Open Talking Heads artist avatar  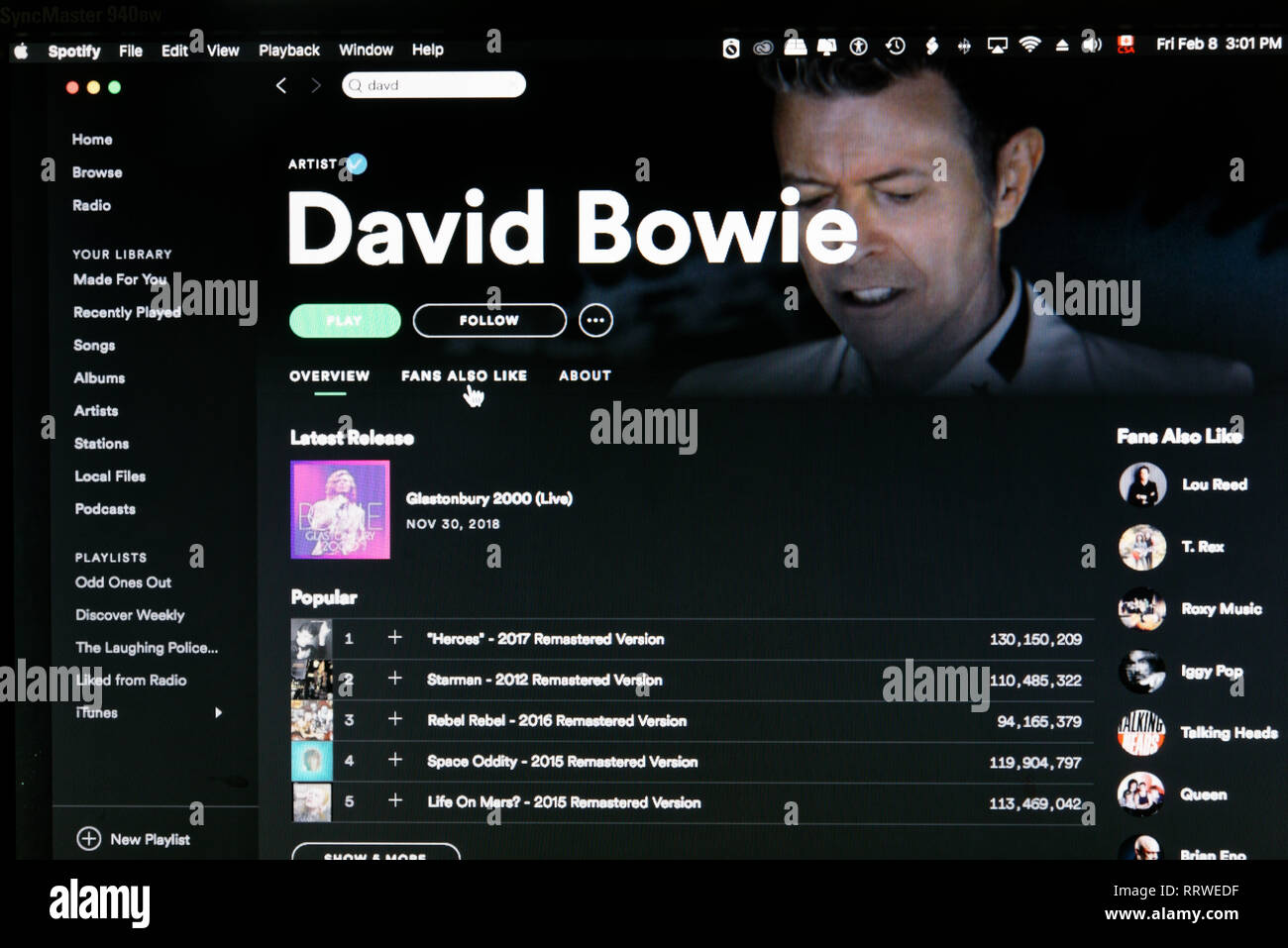click(1142, 733)
